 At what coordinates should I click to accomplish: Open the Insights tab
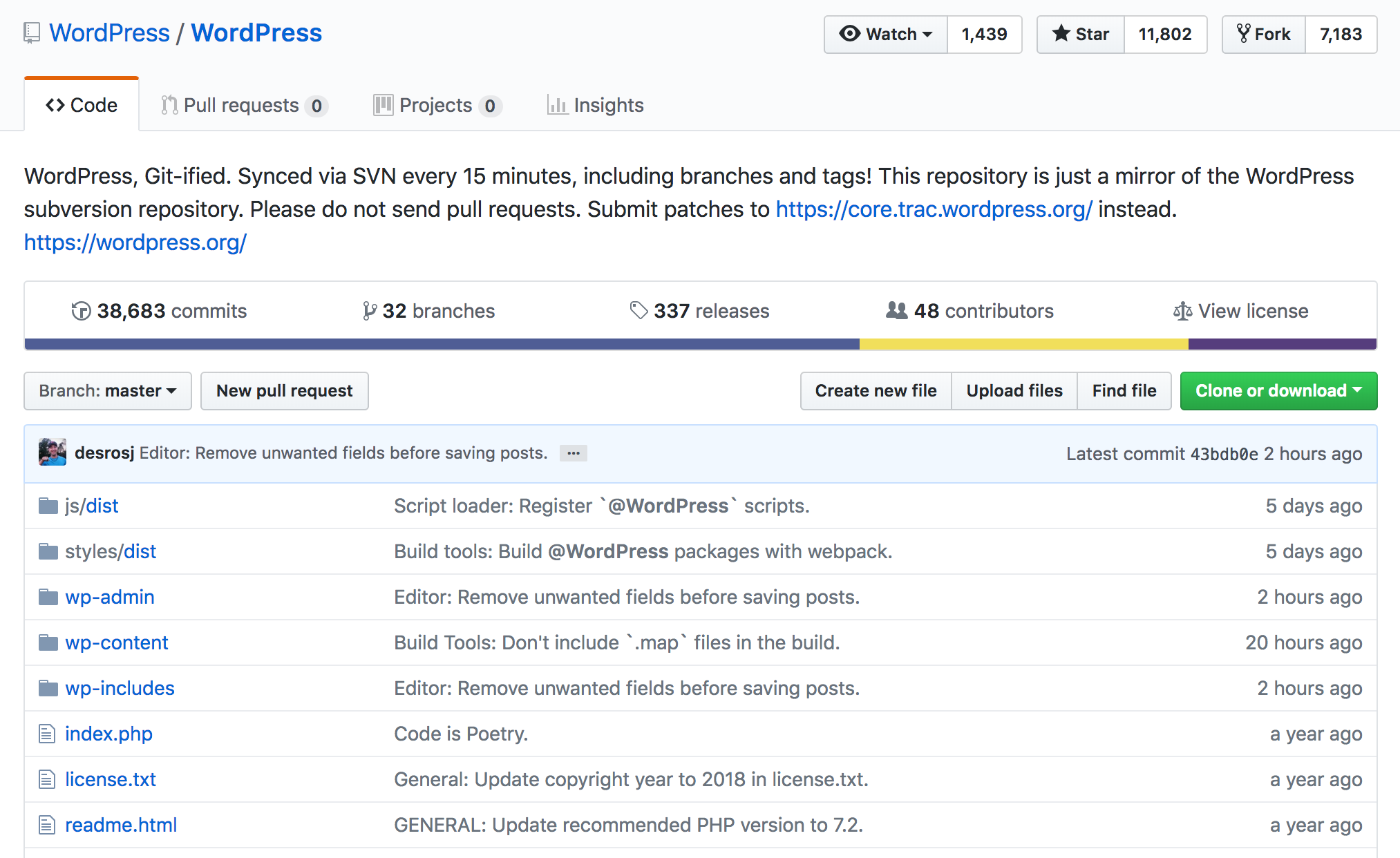point(596,105)
